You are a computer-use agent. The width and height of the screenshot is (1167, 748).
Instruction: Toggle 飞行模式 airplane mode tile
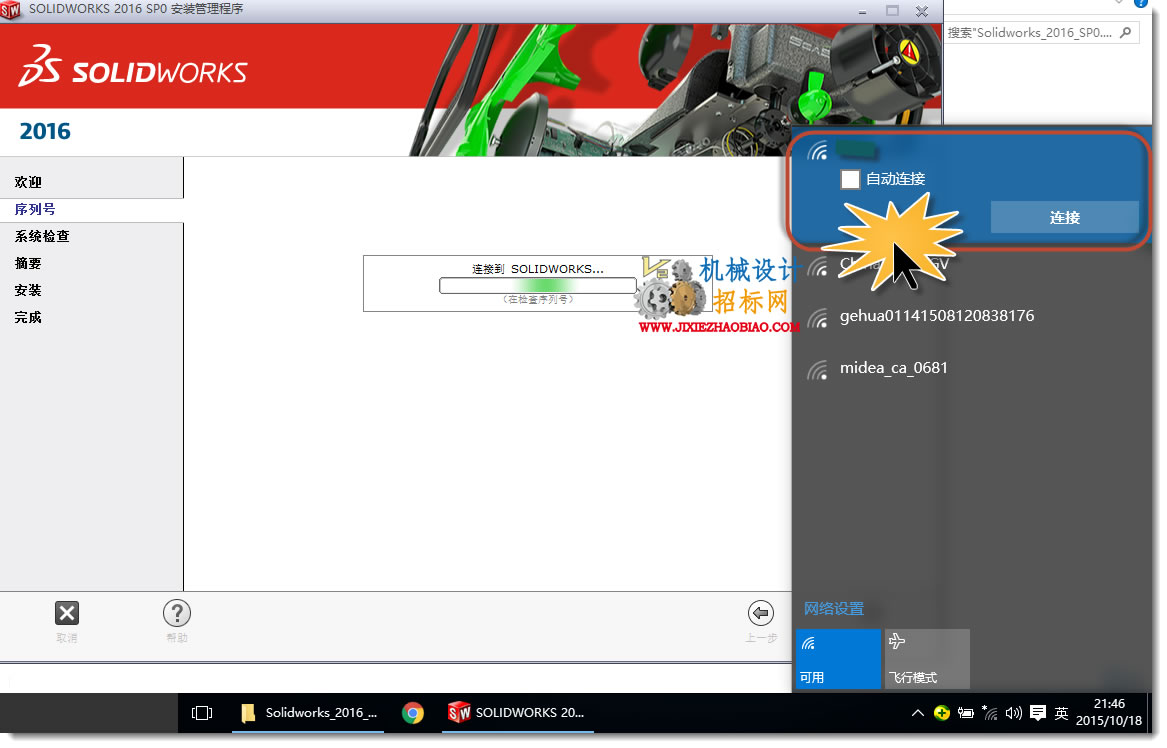pyautogui.click(x=927, y=659)
